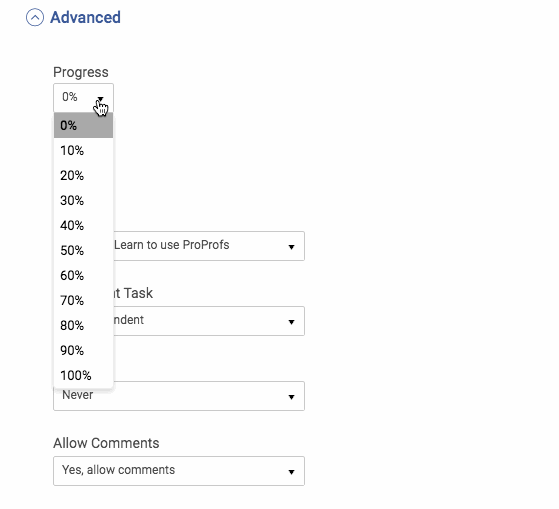Image resolution: width=559 pixels, height=509 pixels.
Task: Open the Learn to use ProProfs dropdown
Action: click(209, 246)
